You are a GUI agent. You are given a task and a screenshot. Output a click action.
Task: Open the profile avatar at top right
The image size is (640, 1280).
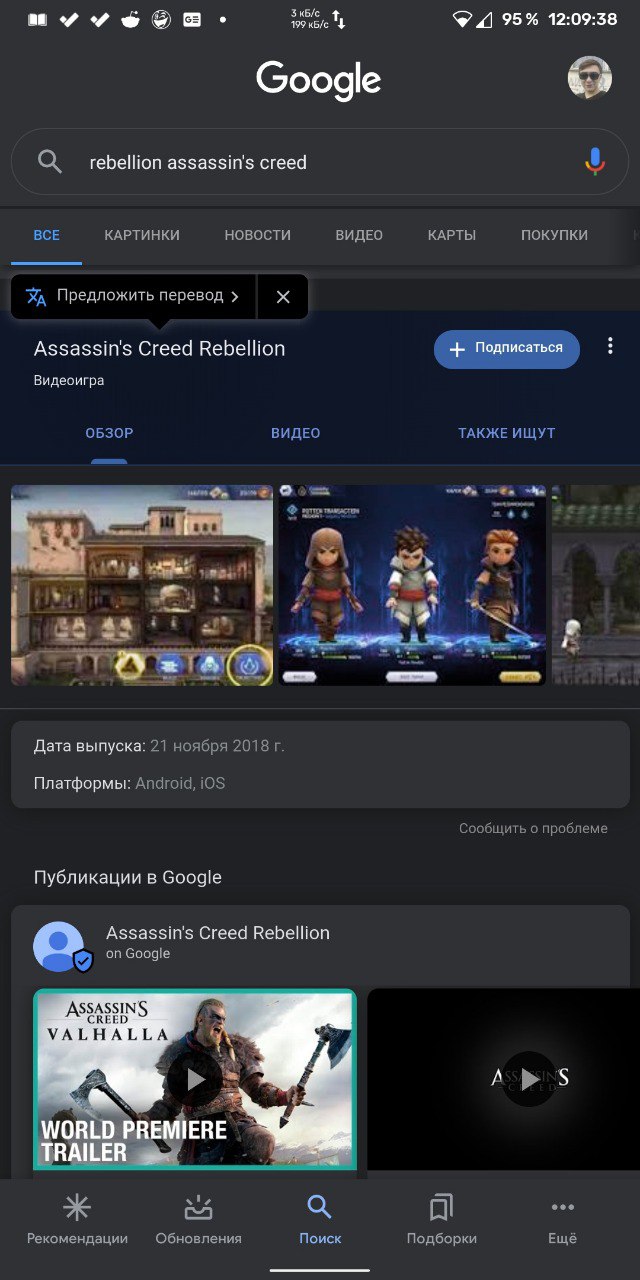click(x=590, y=78)
